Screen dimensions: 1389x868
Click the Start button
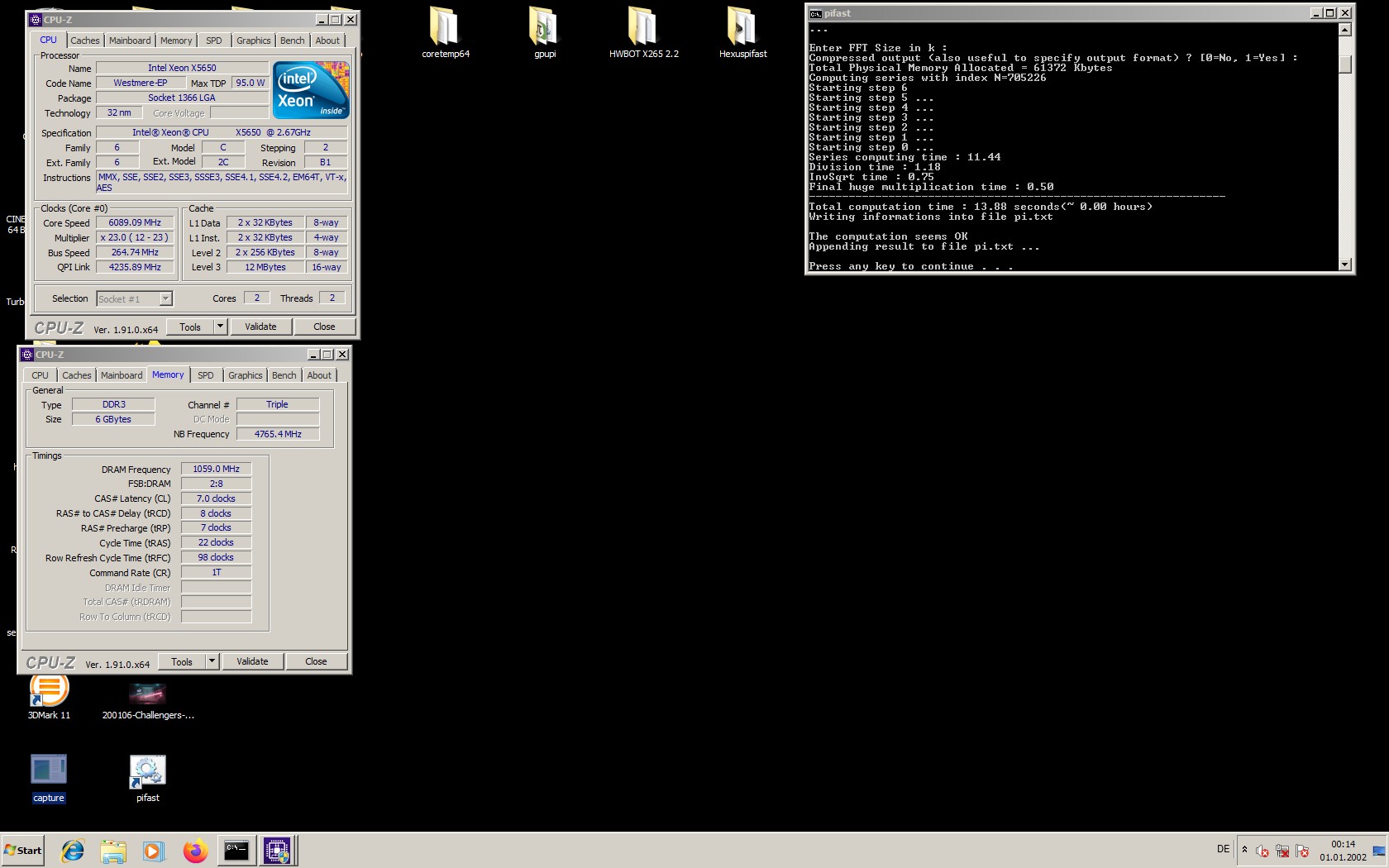[x=23, y=851]
